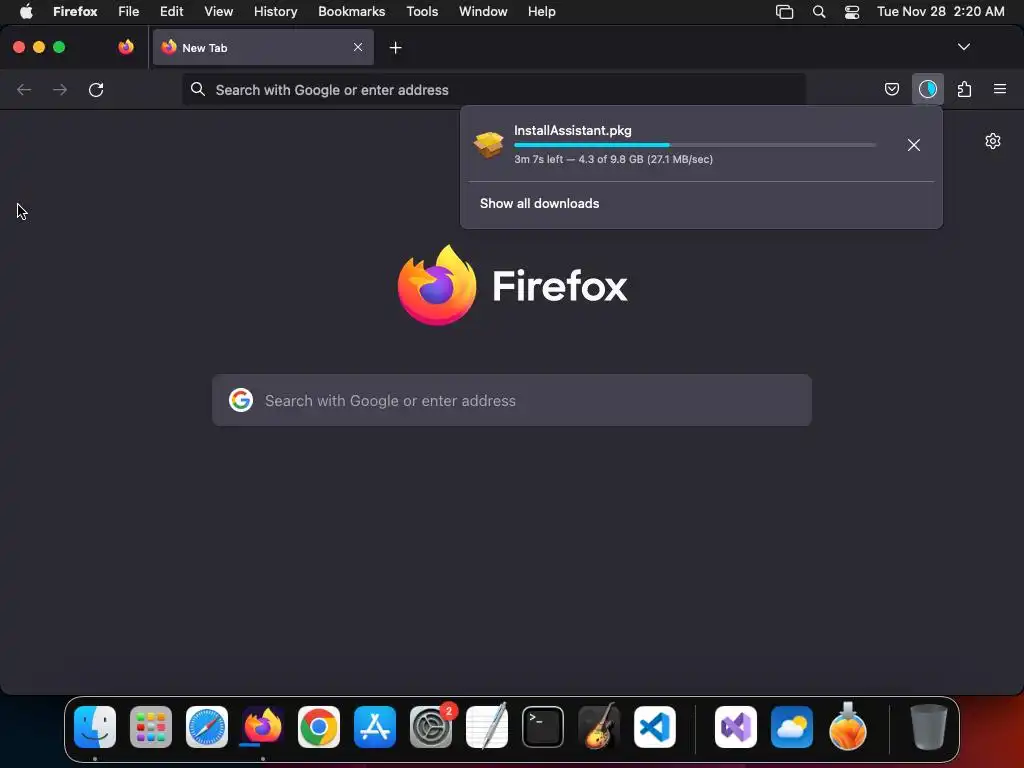Focus the address bar search field
The height and width of the screenshot is (768, 1024).
(494, 89)
